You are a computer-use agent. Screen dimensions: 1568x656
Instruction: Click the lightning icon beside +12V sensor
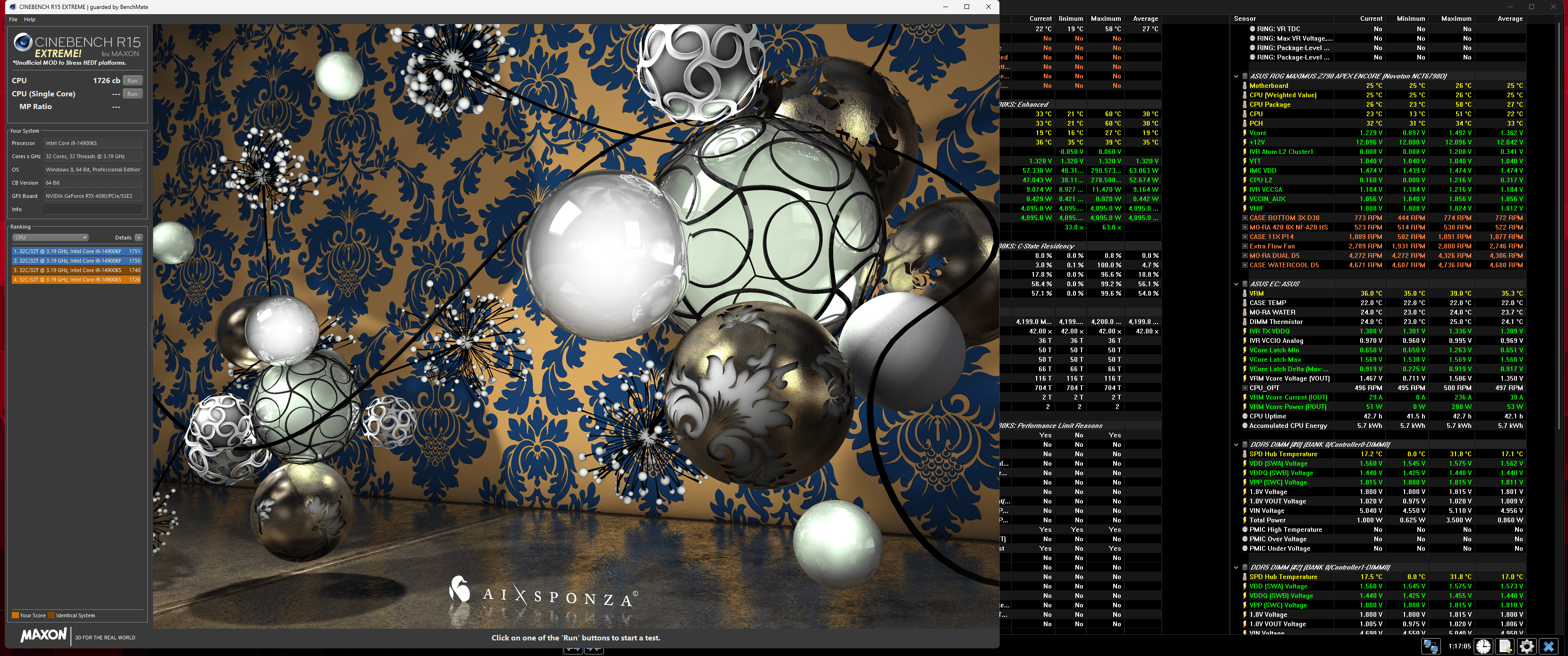(x=1244, y=143)
